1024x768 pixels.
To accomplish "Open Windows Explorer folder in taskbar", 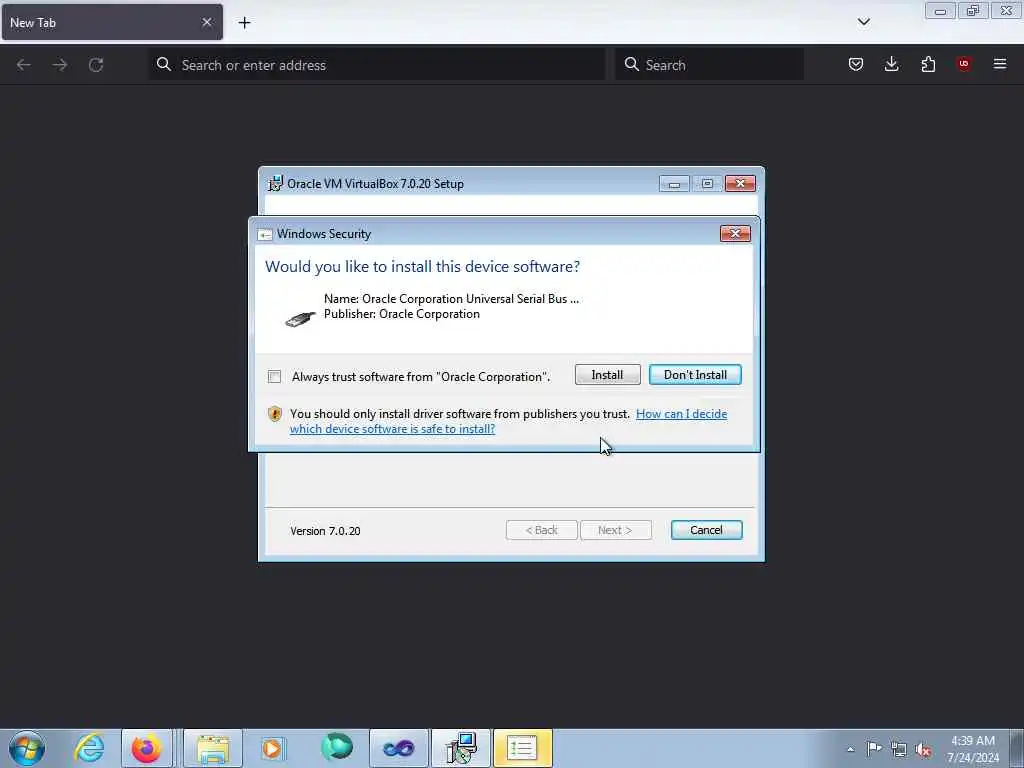I will coord(213,748).
